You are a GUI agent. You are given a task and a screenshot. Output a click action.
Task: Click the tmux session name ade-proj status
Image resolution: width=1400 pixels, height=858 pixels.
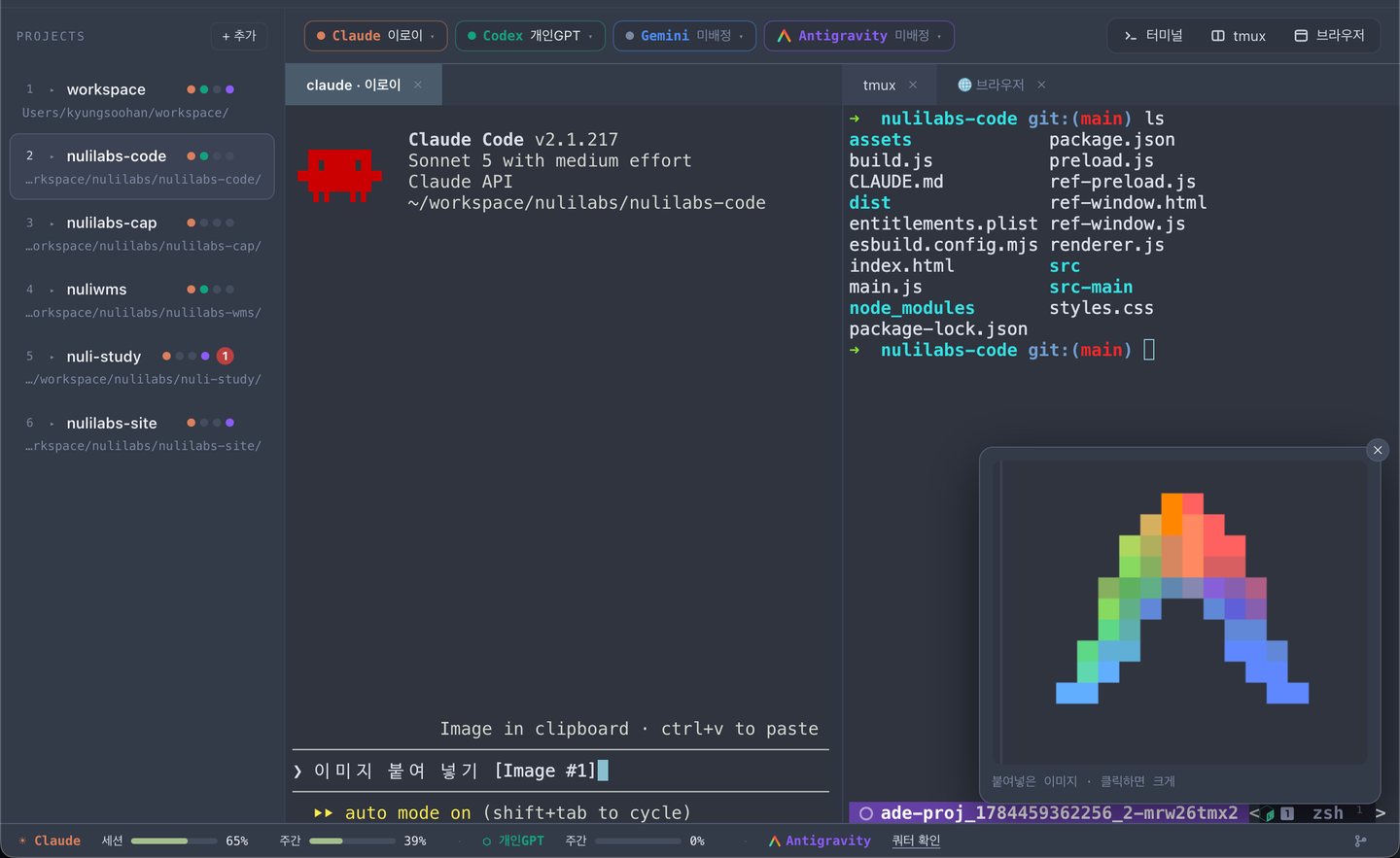(1048, 813)
